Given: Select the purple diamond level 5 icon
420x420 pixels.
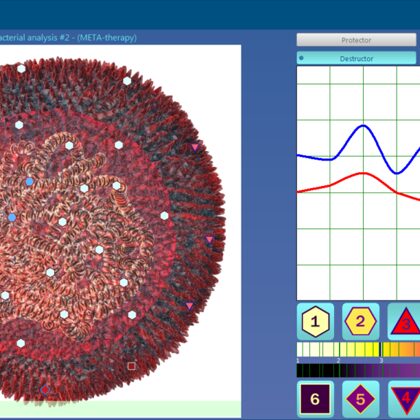Looking at the screenshot, I should pyautogui.click(x=361, y=399).
